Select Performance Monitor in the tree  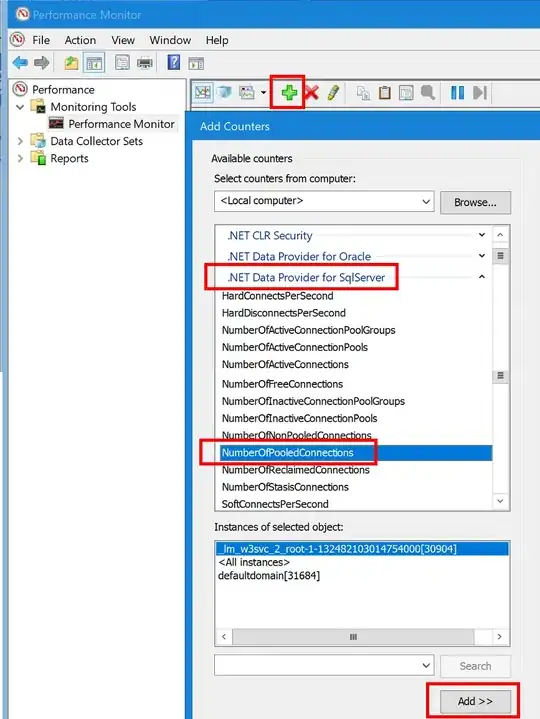pos(121,124)
